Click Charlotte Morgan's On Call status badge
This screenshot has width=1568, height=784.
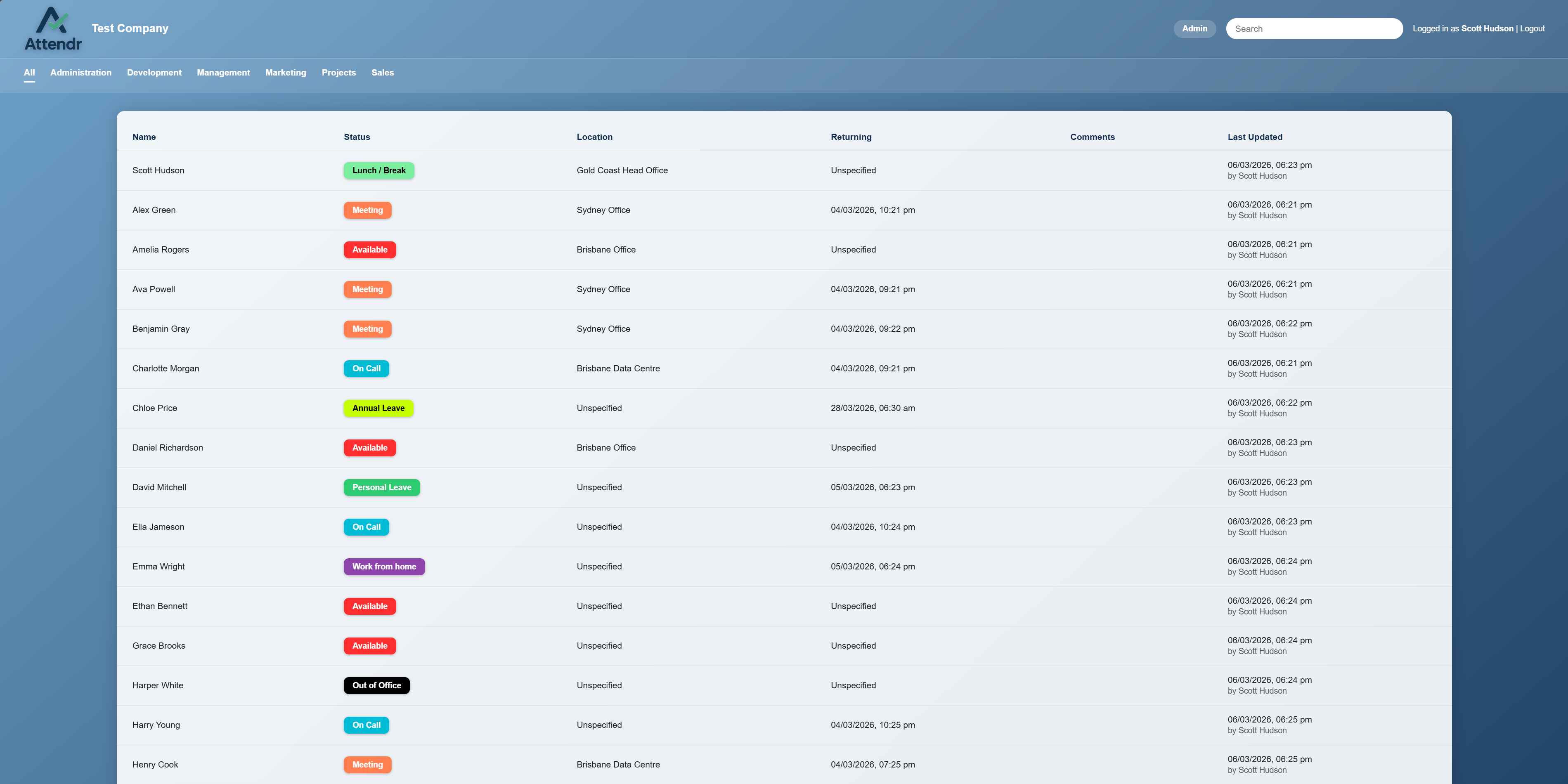tap(366, 368)
